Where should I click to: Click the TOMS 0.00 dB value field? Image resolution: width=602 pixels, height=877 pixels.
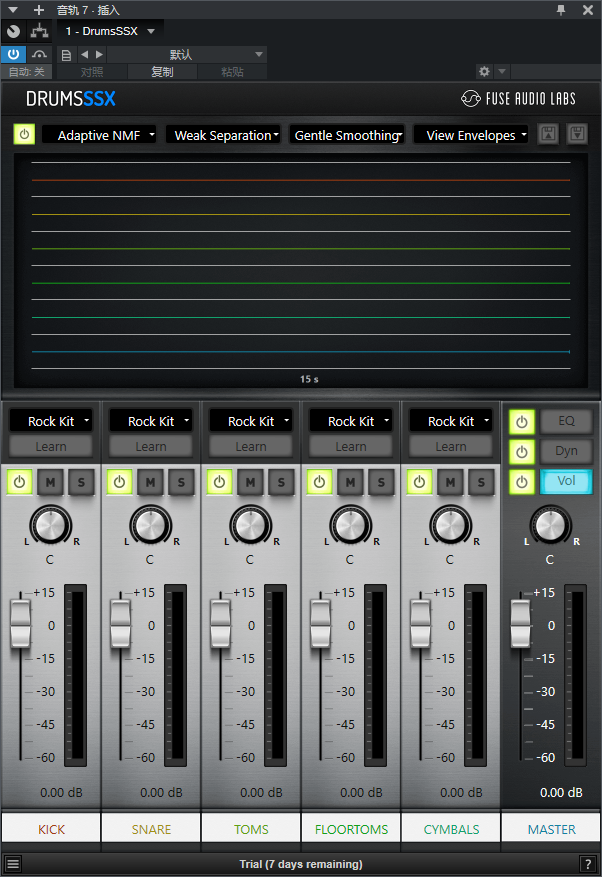[x=261, y=793]
